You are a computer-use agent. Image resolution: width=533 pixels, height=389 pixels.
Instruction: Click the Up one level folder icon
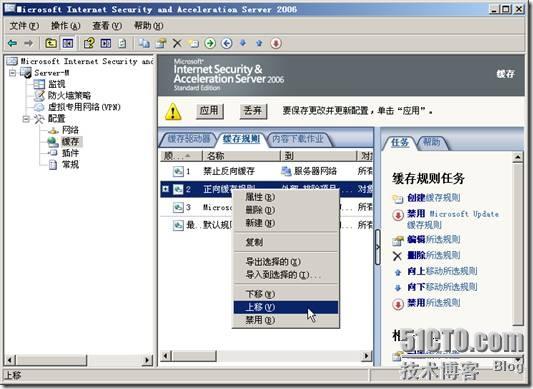coord(51,43)
